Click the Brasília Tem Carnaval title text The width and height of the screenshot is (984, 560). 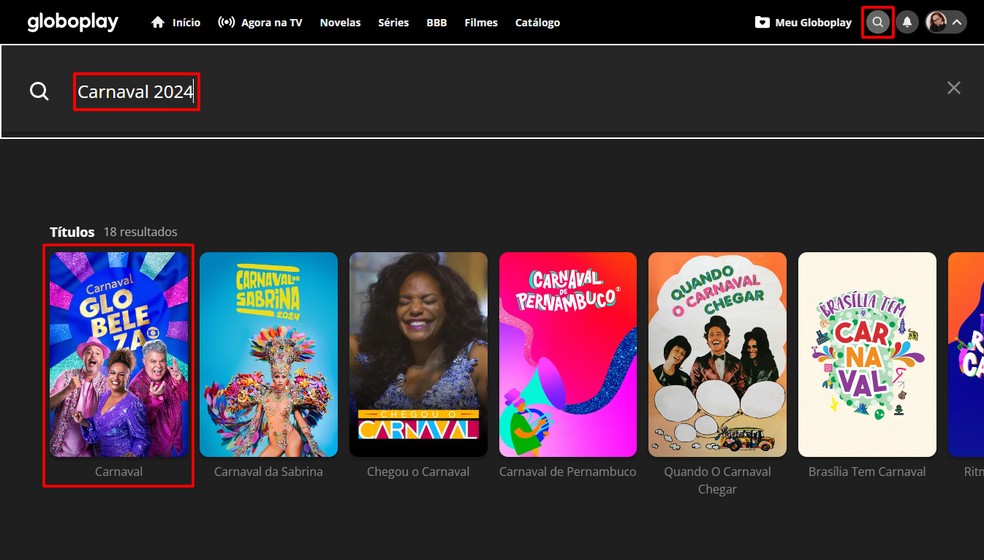[867, 471]
